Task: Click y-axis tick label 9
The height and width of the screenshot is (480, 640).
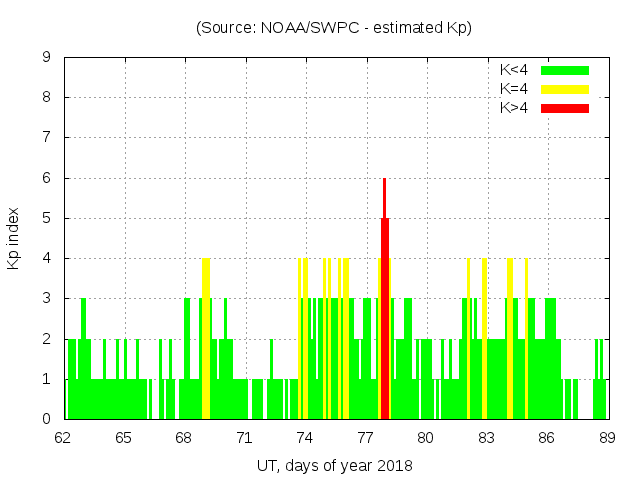Action: [46, 58]
